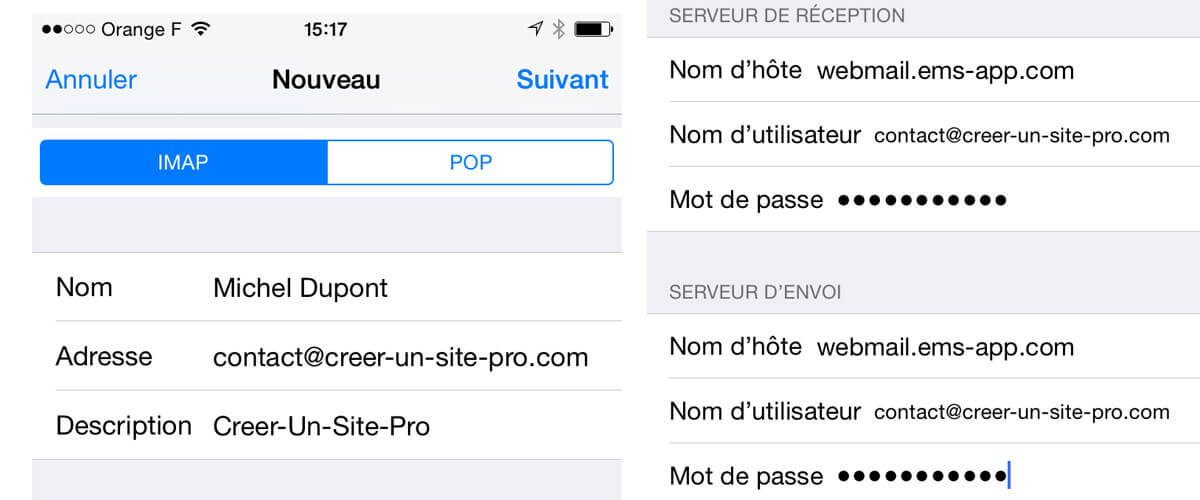1200x500 pixels.
Task: Edit outgoing server Nom d'utilisateur field
Action: [923, 411]
